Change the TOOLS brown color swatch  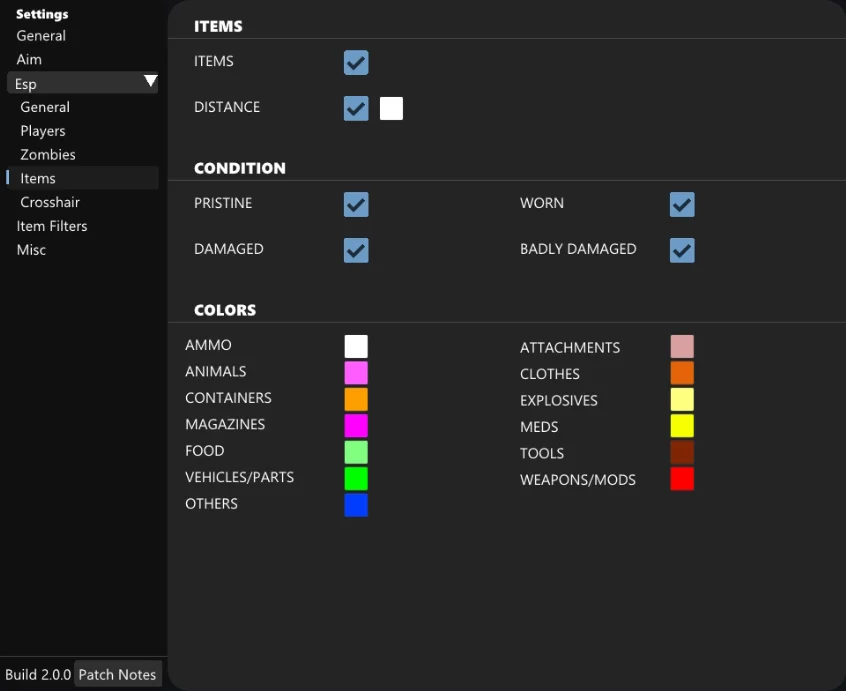(682, 453)
